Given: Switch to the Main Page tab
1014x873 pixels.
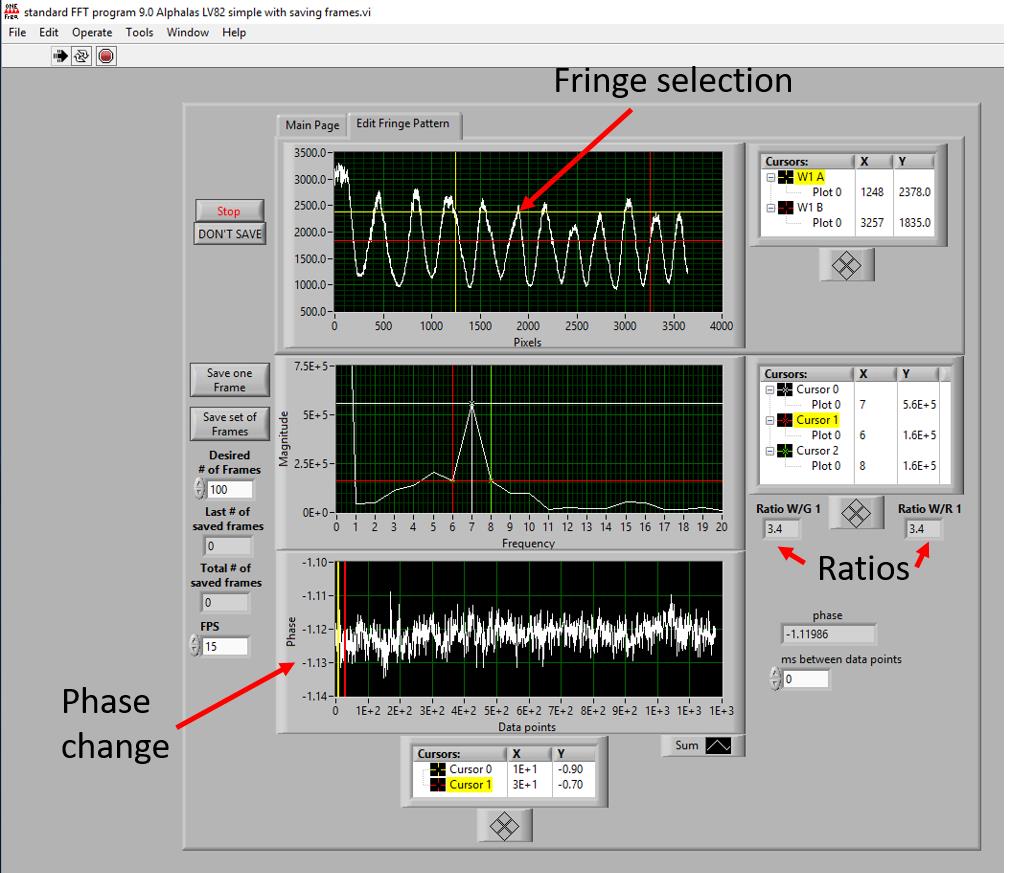Looking at the screenshot, I should tap(312, 125).
